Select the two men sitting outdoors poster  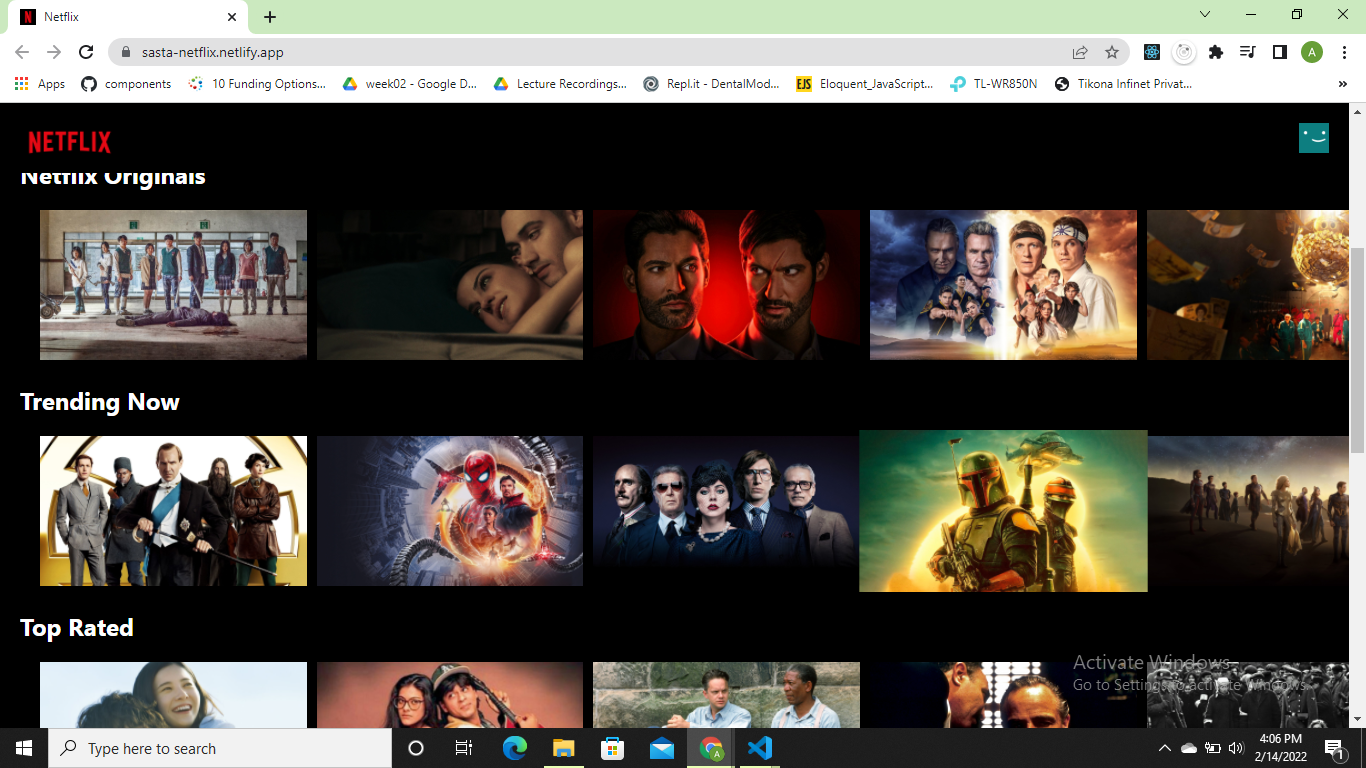coord(726,694)
